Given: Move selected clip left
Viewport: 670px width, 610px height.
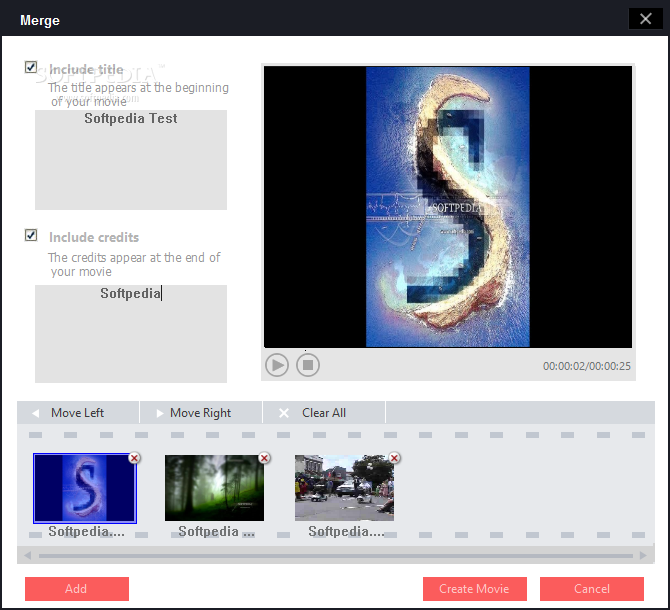Looking at the screenshot, I should (x=78, y=413).
